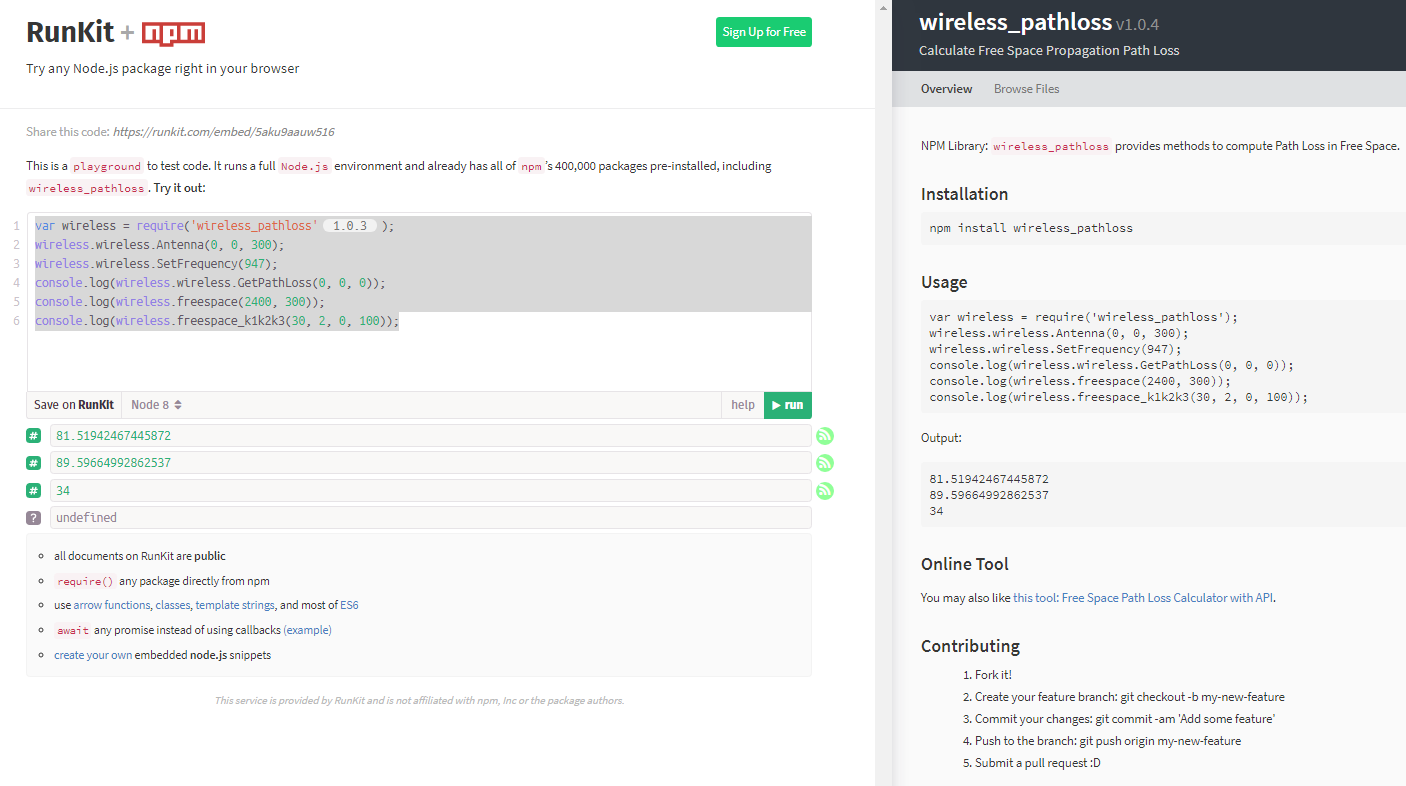This screenshot has width=1406, height=786.
Task: Click question mark icon beside undefined
Action: 34,518
